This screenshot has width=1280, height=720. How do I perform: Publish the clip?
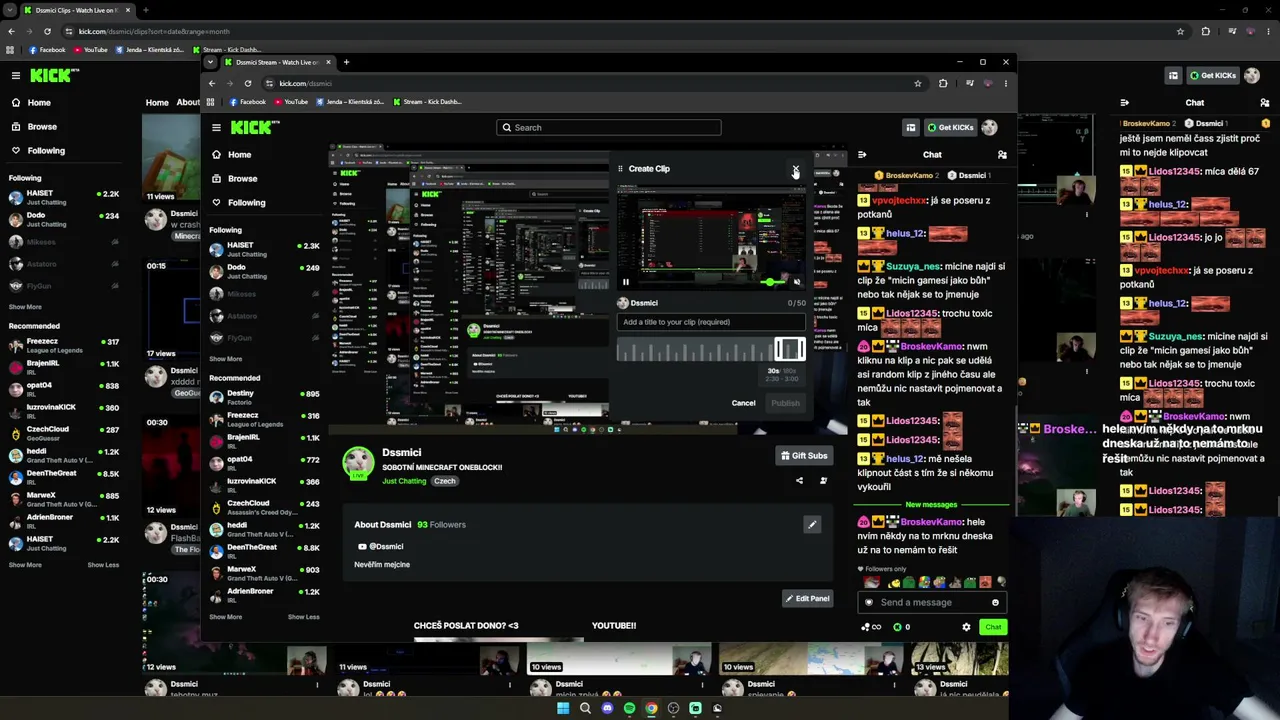pos(785,403)
